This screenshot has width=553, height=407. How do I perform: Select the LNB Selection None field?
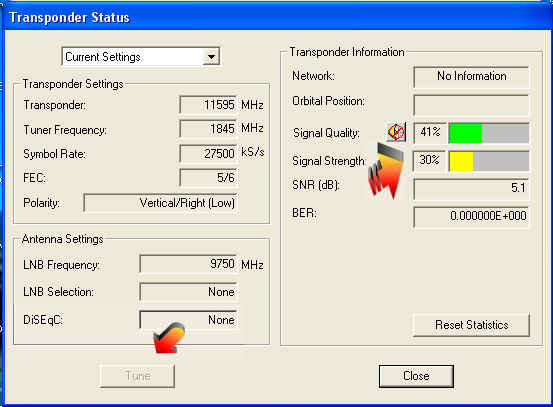188,292
